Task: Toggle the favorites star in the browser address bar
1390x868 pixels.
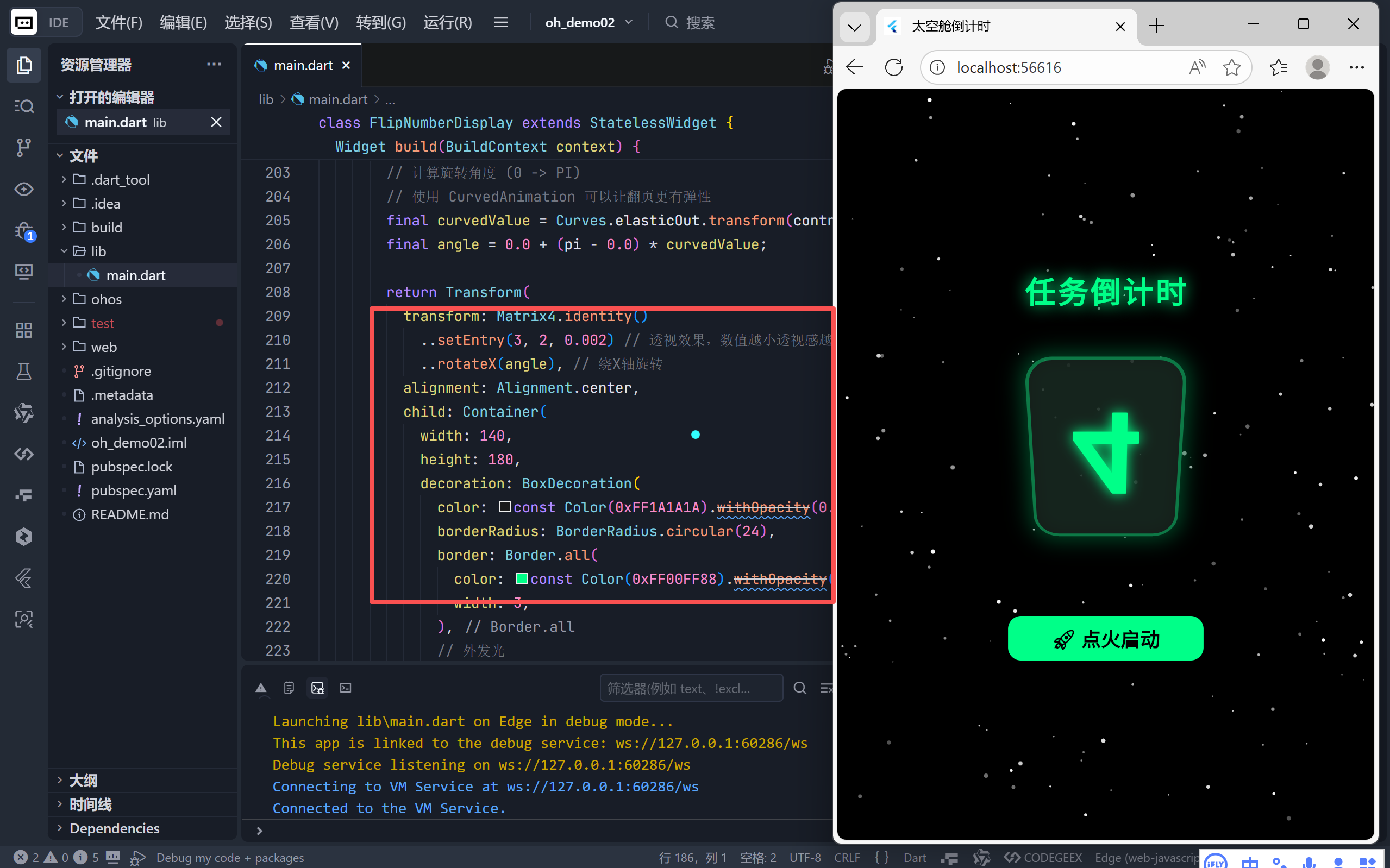Action: pyautogui.click(x=1232, y=67)
